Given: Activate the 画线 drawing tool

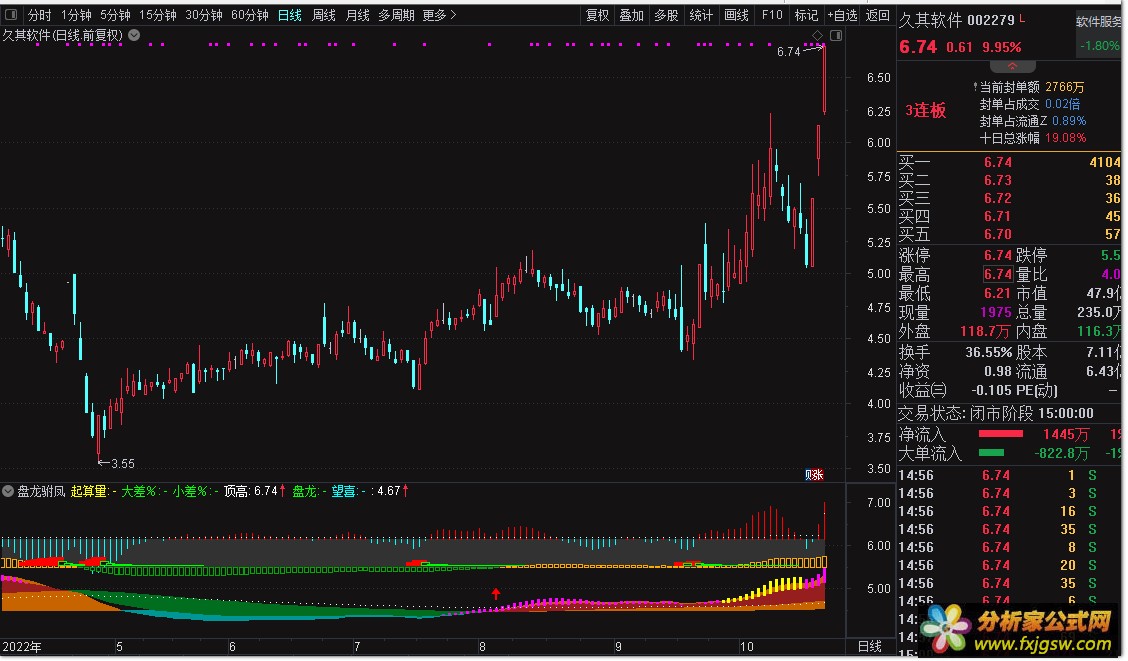Looking at the screenshot, I should coord(737,15).
